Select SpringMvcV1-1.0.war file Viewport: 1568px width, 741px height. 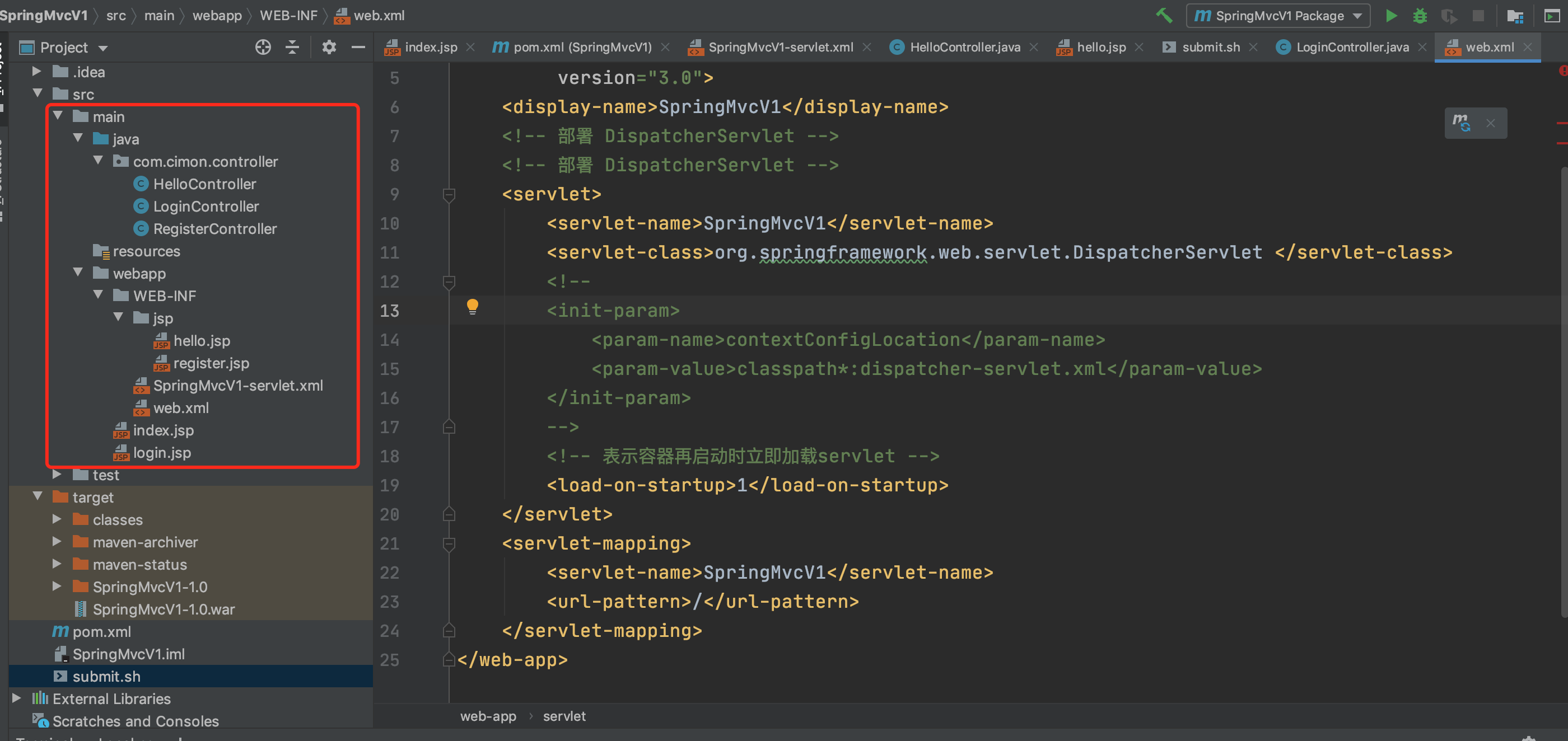tap(163, 609)
